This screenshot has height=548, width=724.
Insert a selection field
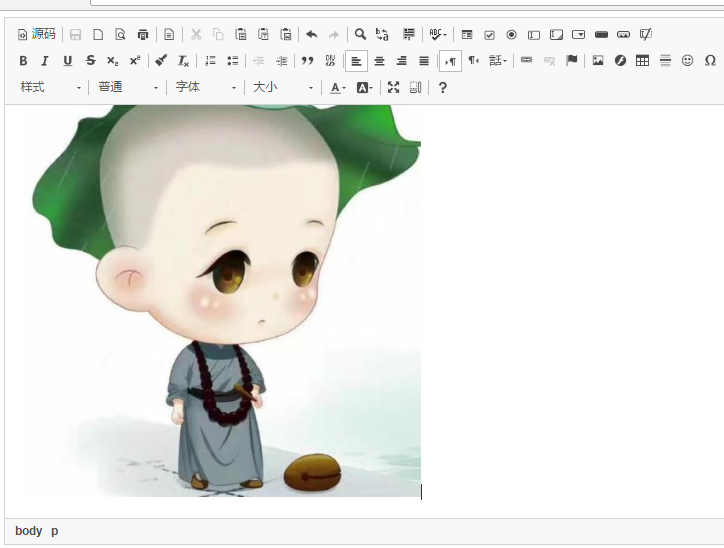click(579, 35)
